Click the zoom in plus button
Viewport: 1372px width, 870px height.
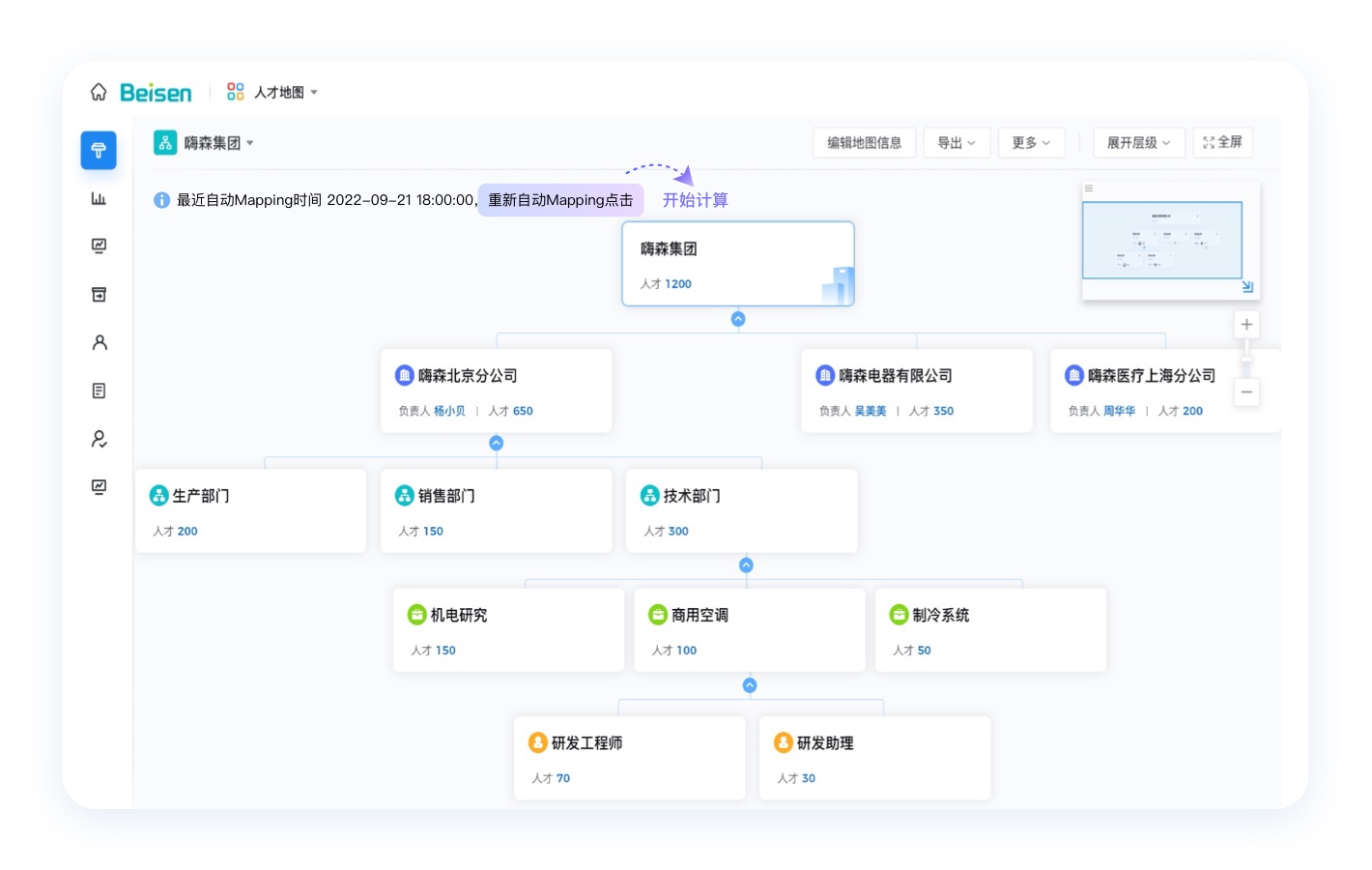(x=1246, y=325)
